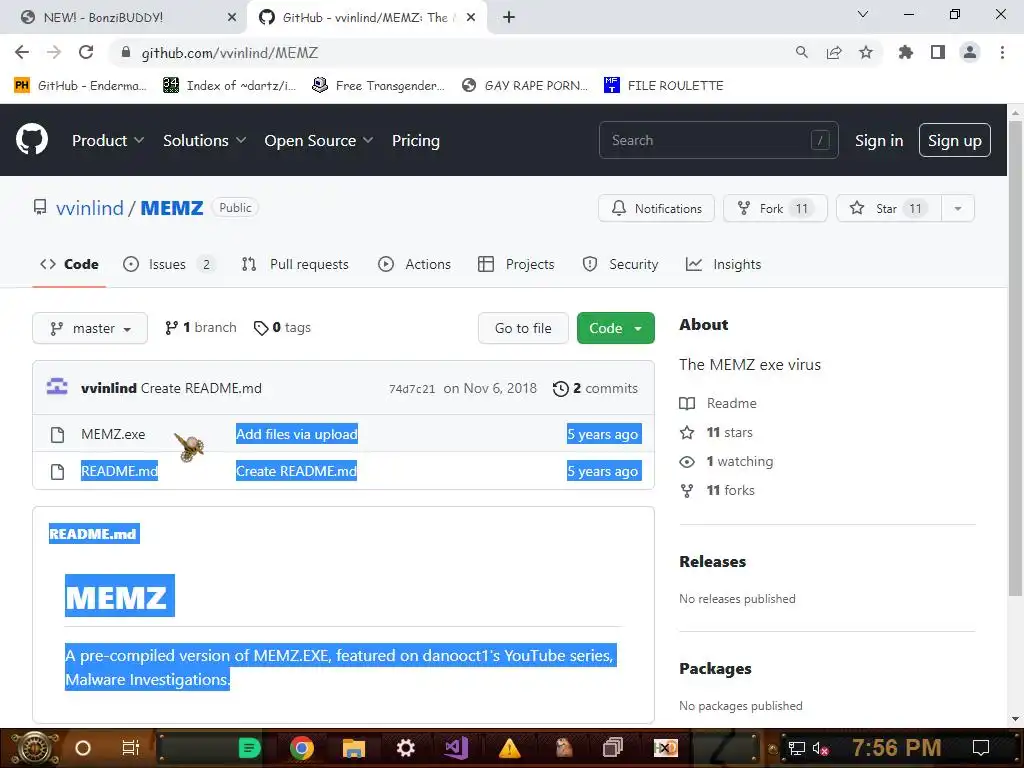Open the Index of ~dartz bookmark
Screen dimensions: 1024x768
click(229, 86)
